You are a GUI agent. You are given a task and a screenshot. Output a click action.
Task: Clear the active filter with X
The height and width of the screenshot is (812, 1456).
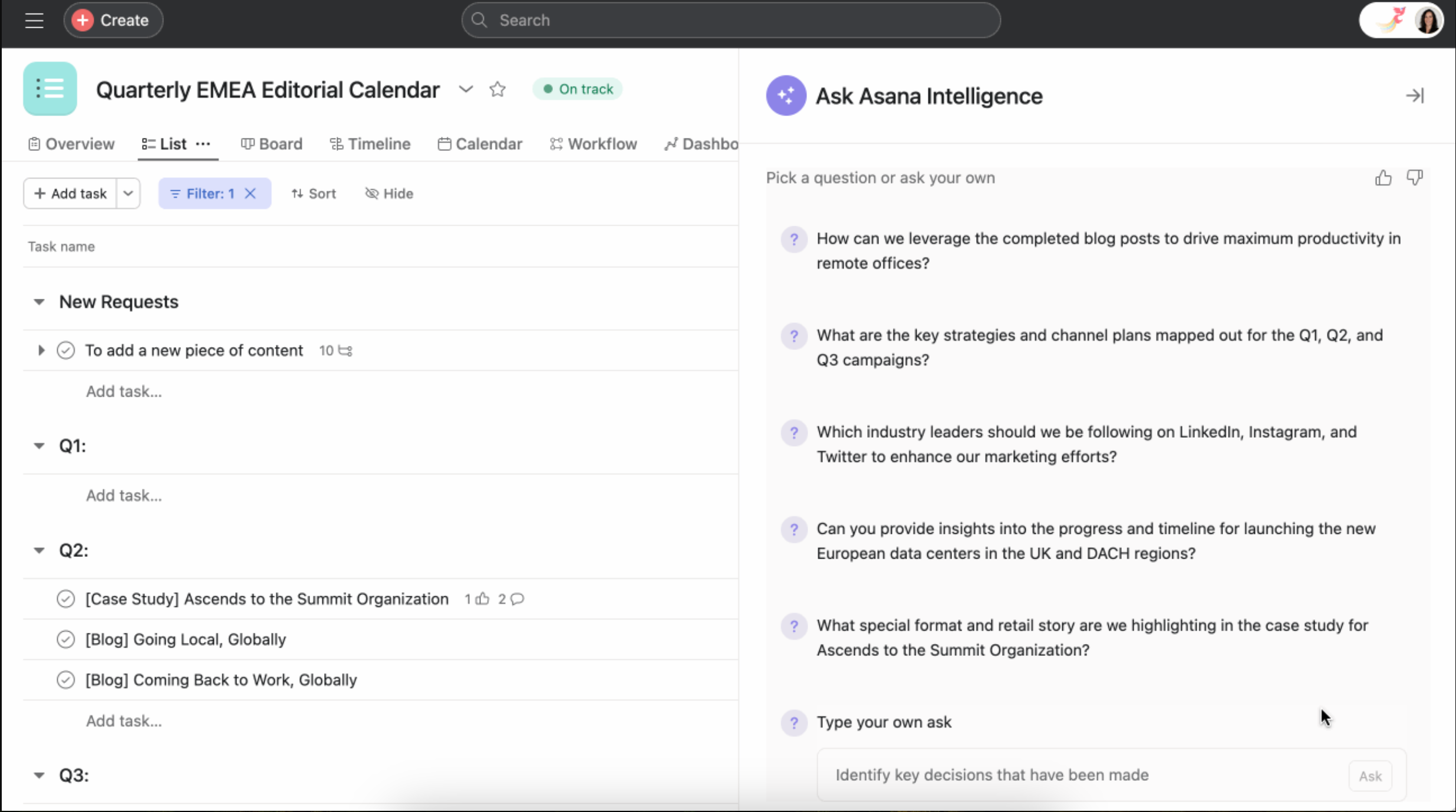[250, 193]
